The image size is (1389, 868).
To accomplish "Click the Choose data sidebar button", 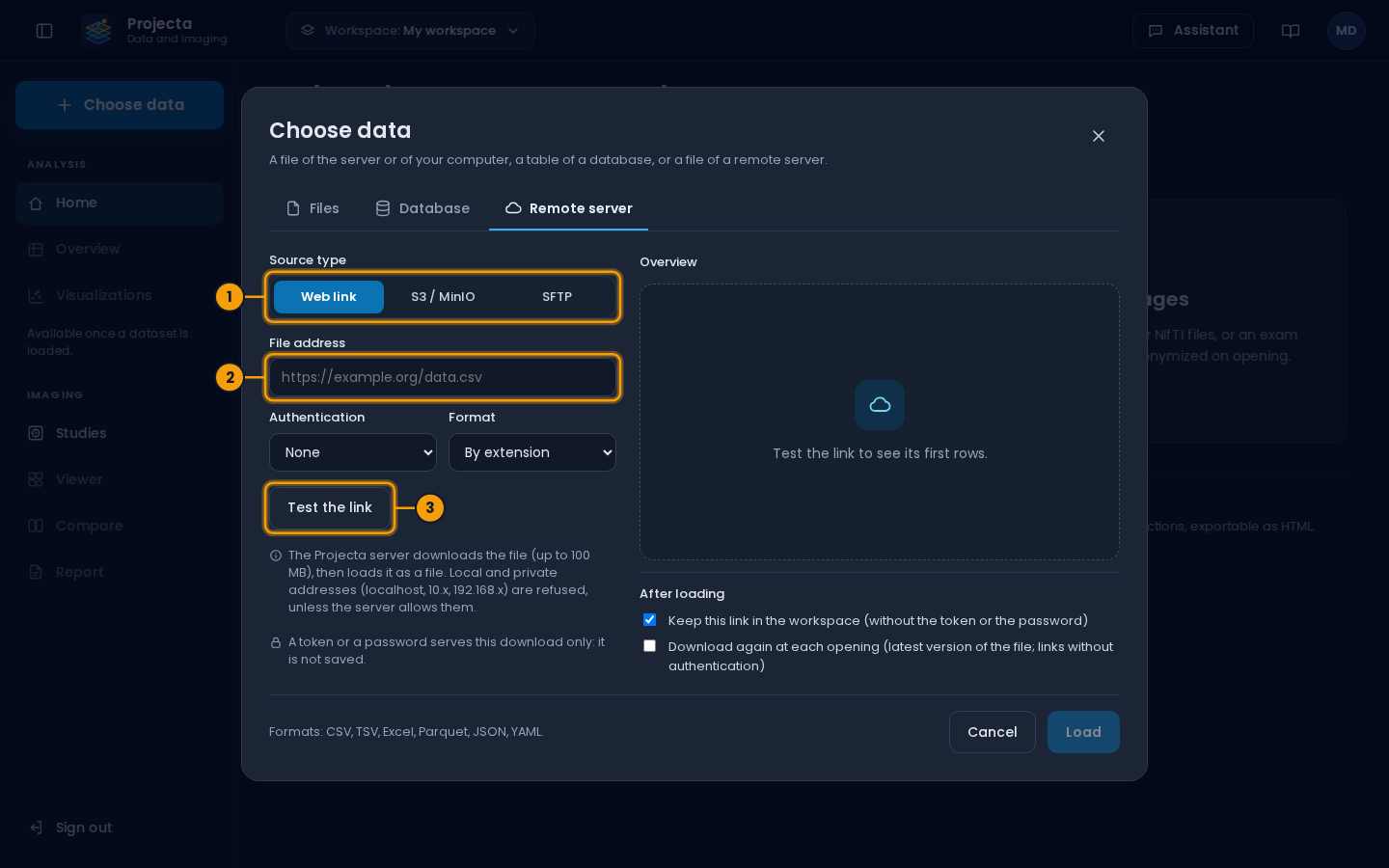I will click(120, 105).
